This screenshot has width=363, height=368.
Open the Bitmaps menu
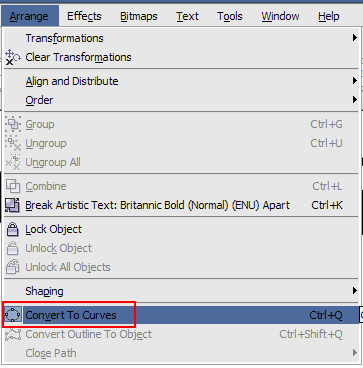point(140,16)
